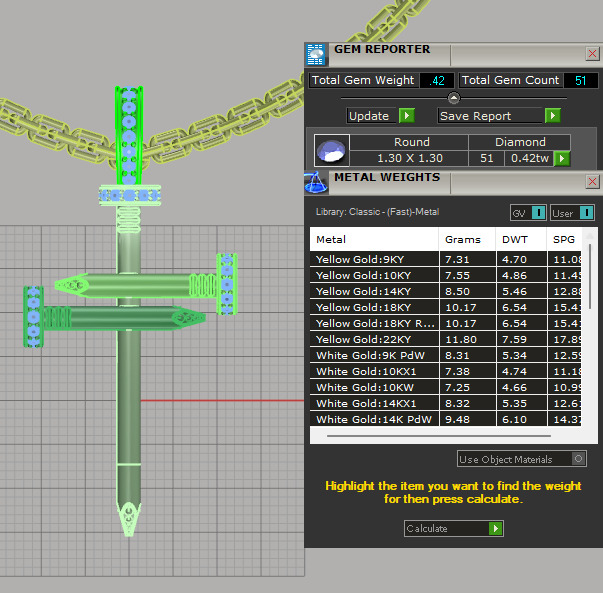Select the Yellow Gold:22KY row
Viewport: 603px width, 593px height.
[x=445, y=340]
